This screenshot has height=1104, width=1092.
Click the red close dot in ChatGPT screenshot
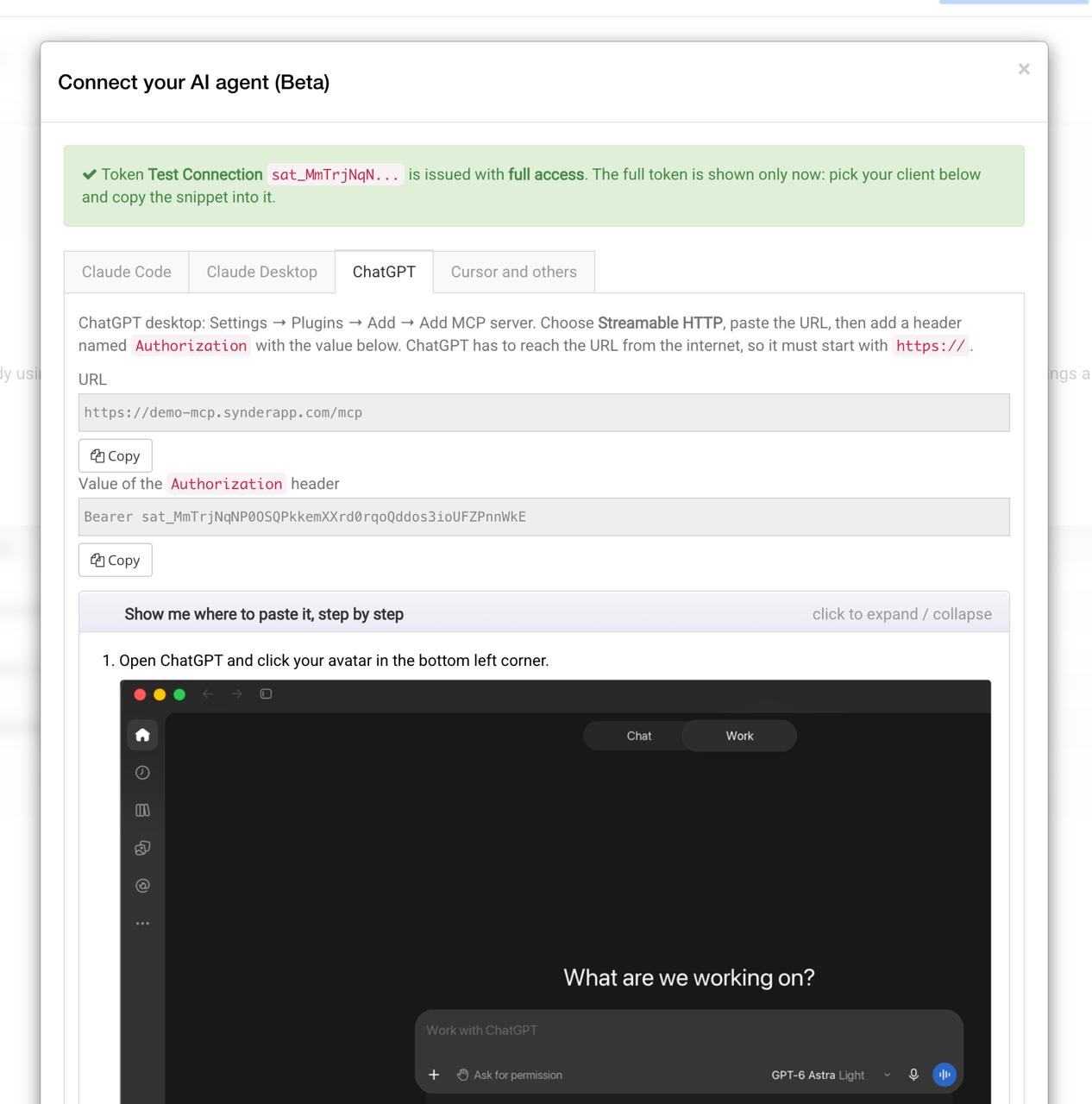coord(140,694)
